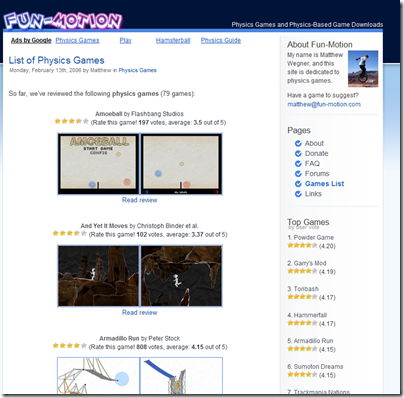Click check icon beside Forums

(298, 174)
